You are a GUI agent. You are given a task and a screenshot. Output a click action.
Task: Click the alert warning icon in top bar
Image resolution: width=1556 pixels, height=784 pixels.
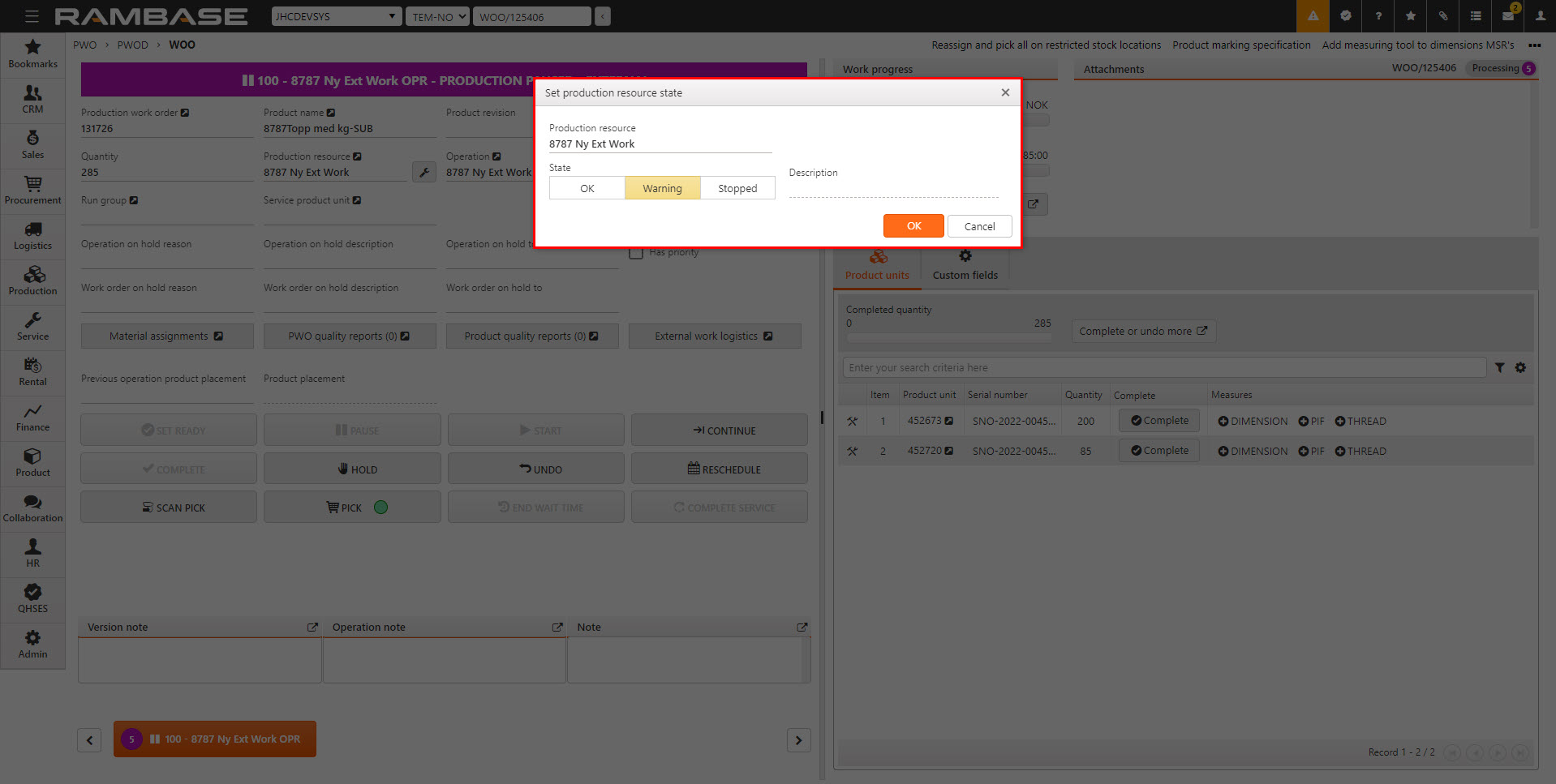coord(1313,16)
